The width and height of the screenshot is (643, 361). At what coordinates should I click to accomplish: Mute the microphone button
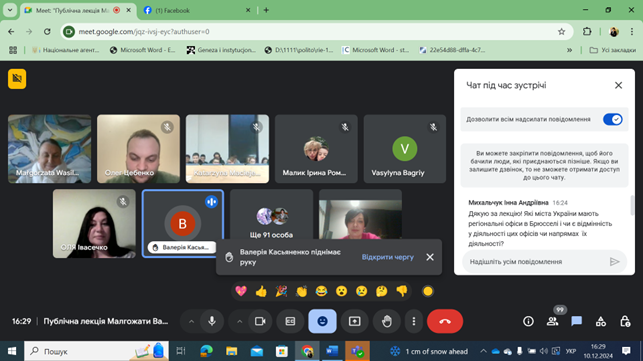click(x=212, y=321)
